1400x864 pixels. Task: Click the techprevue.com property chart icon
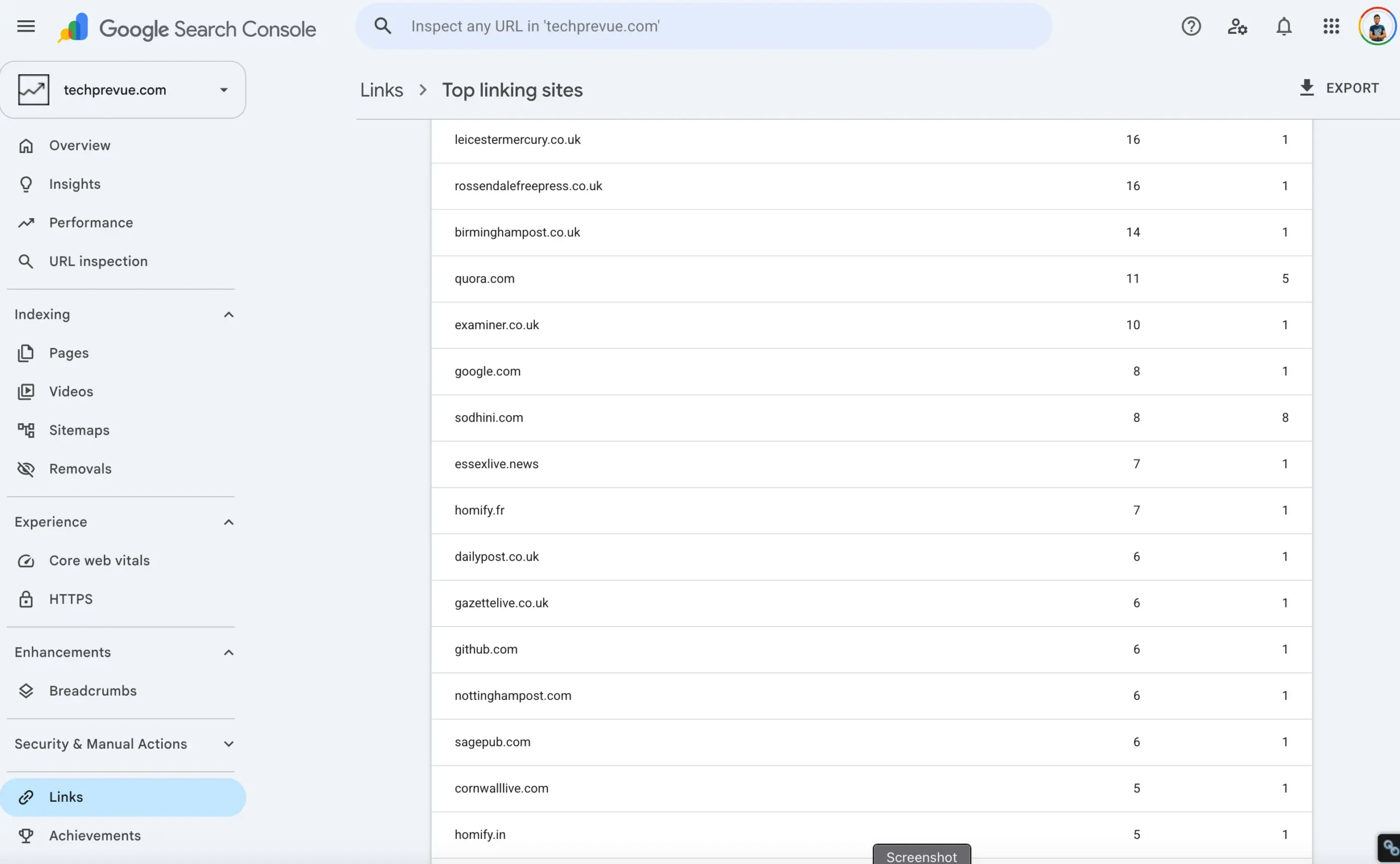(x=33, y=90)
